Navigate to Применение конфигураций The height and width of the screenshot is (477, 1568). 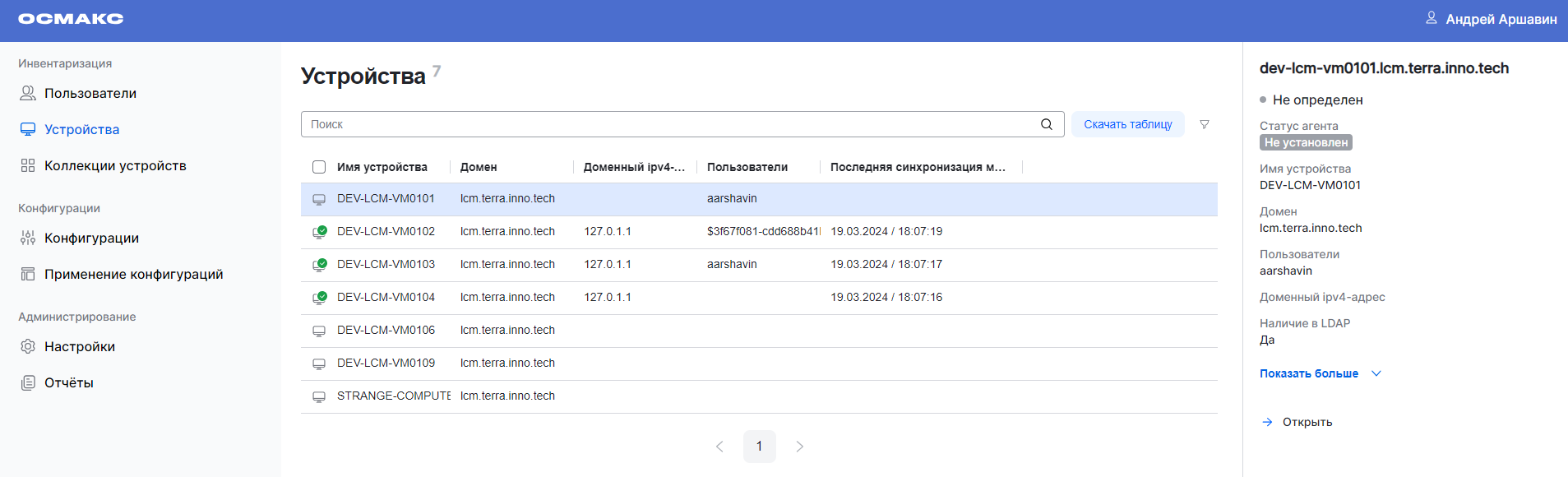click(133, 274)
